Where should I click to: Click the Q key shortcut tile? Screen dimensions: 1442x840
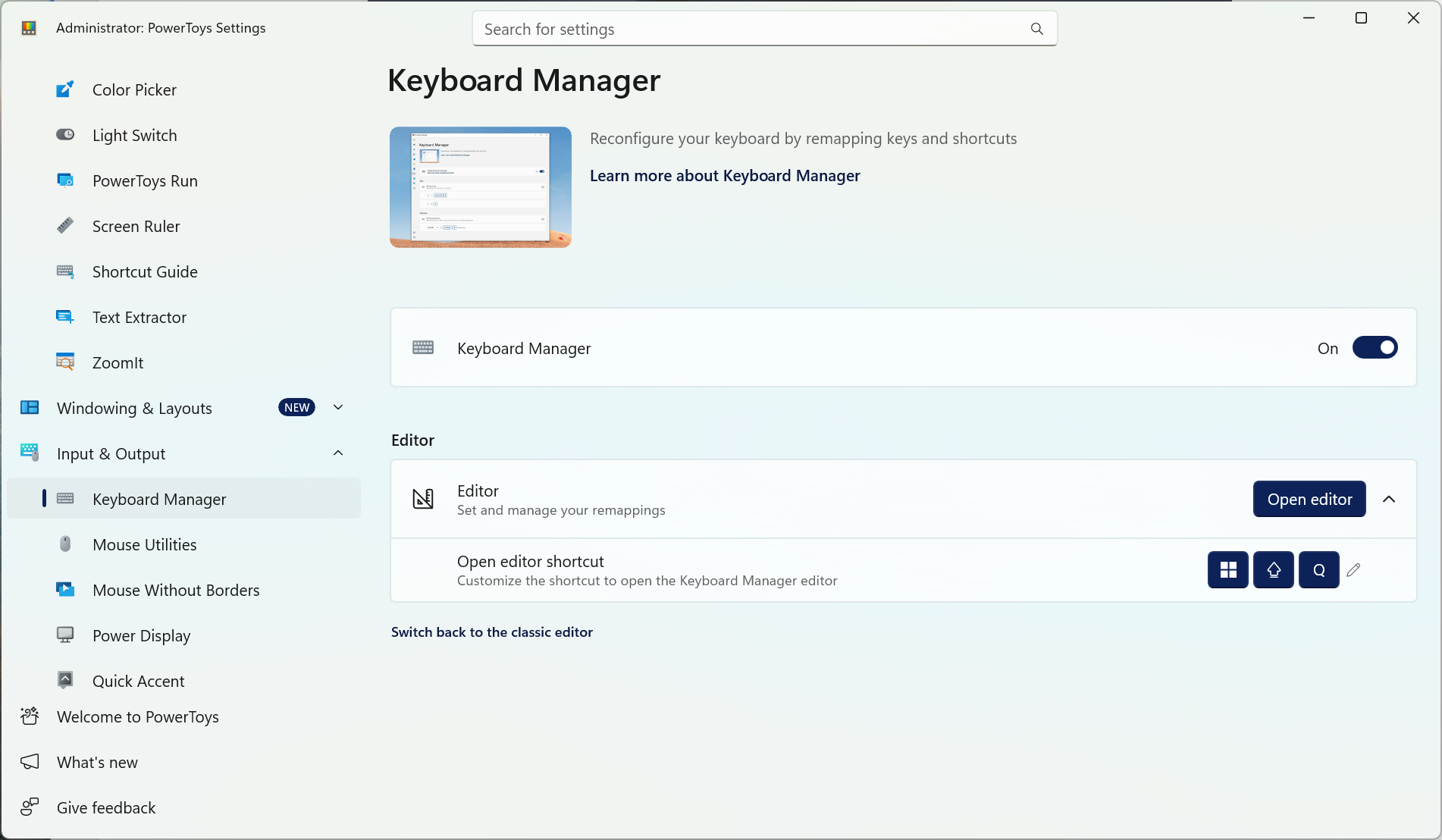(x=1319, y=570)
